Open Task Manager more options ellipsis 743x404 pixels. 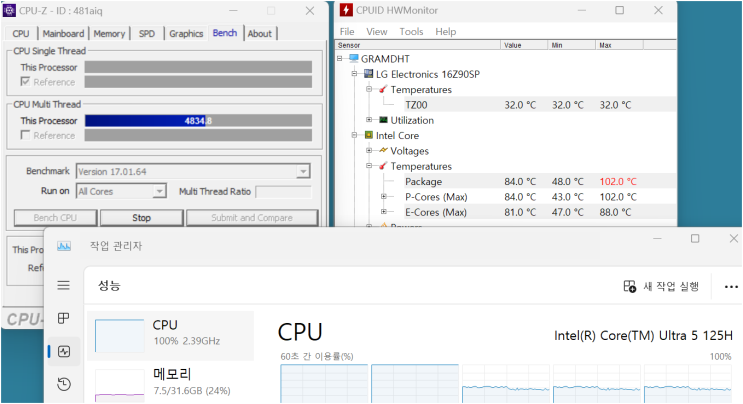(x=731, y=287)
